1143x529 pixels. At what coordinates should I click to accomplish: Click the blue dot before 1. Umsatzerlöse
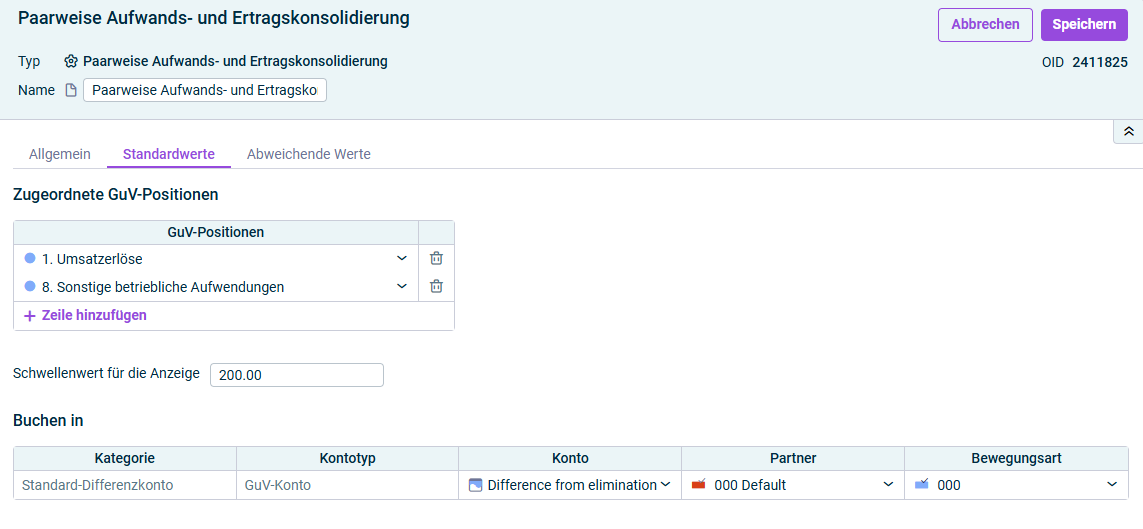[x=30, y=258]
